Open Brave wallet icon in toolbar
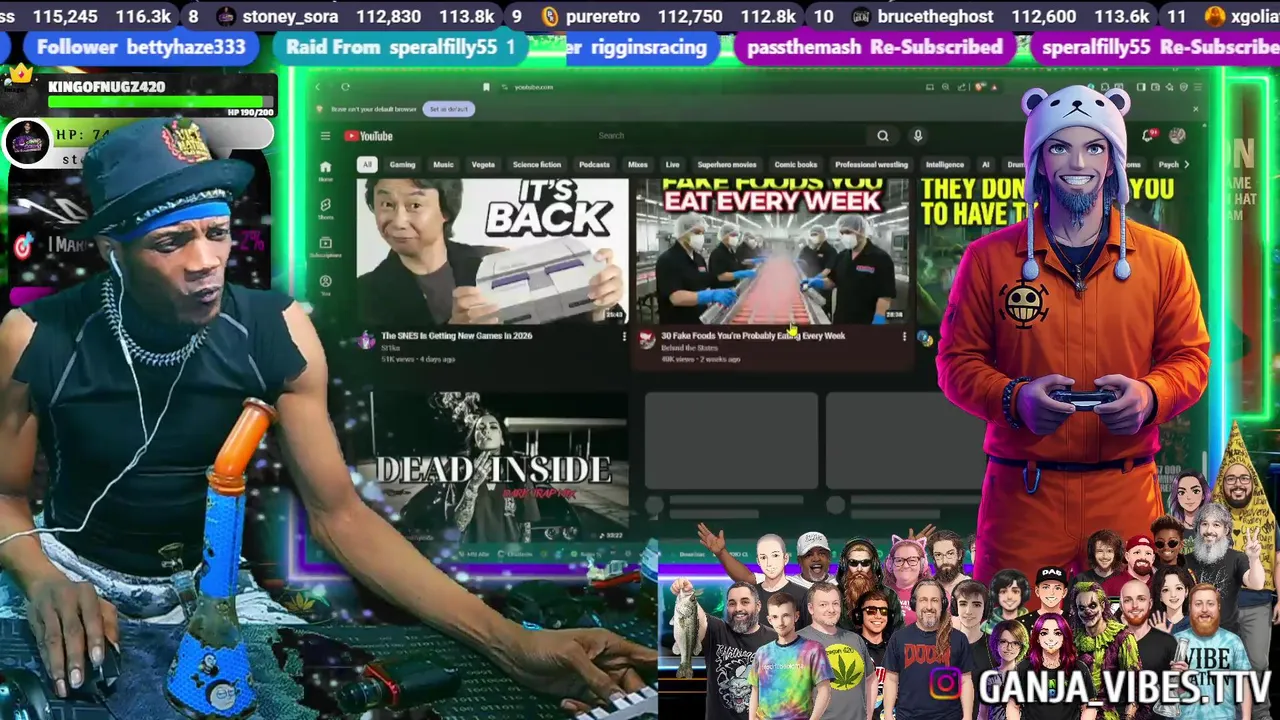The height and width of the screenshot is (720, 1280). pos(1155,87)
